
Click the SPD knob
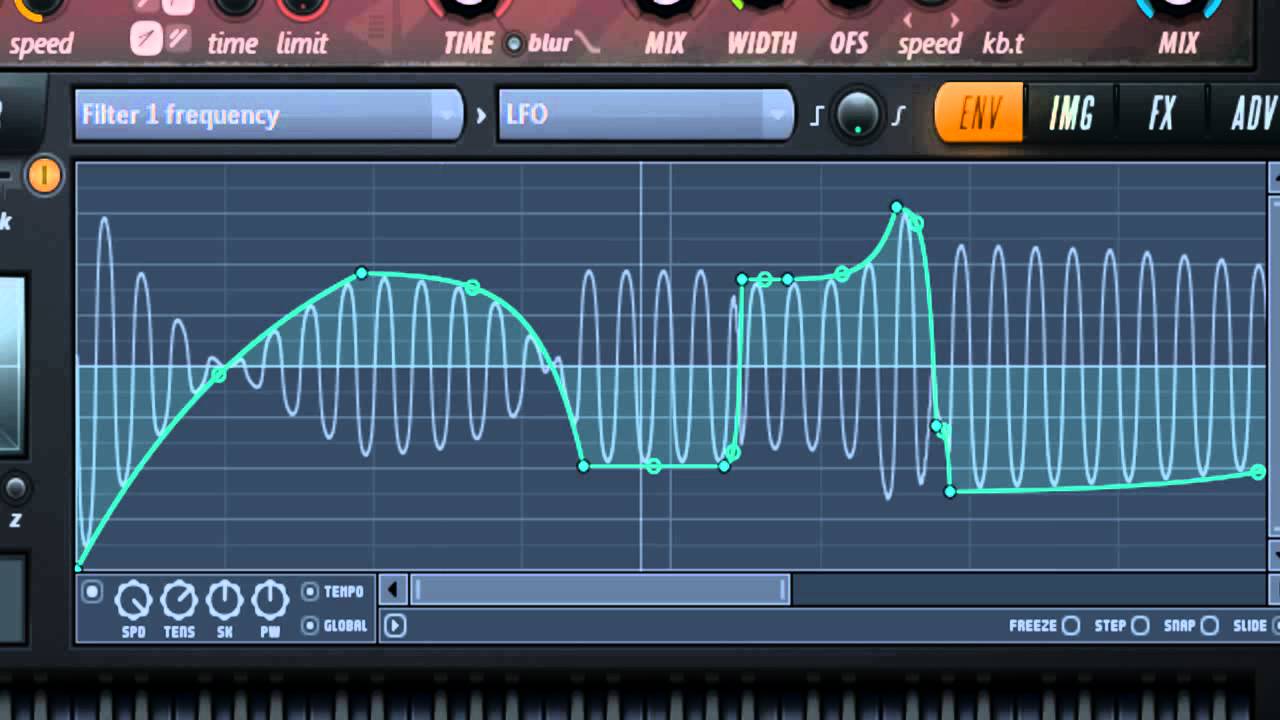(x=133, y=601)
